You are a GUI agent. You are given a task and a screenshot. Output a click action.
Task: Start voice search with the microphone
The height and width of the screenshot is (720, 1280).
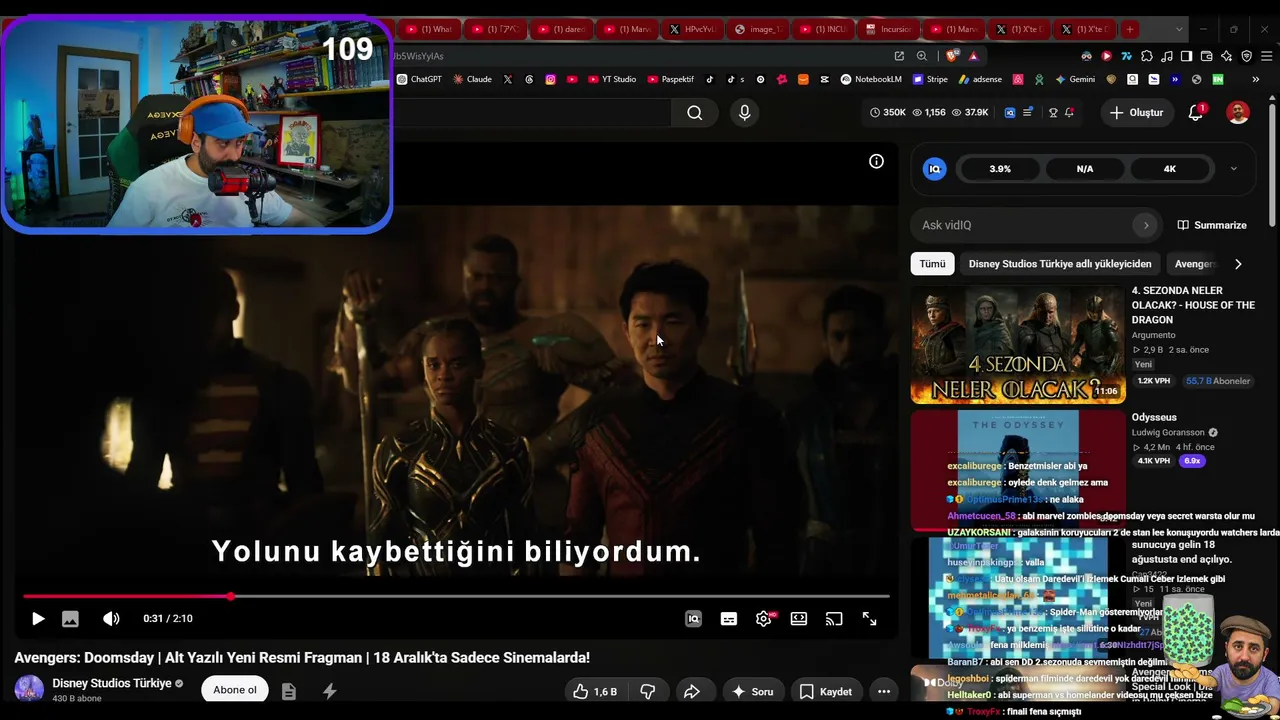click(744, 113)
